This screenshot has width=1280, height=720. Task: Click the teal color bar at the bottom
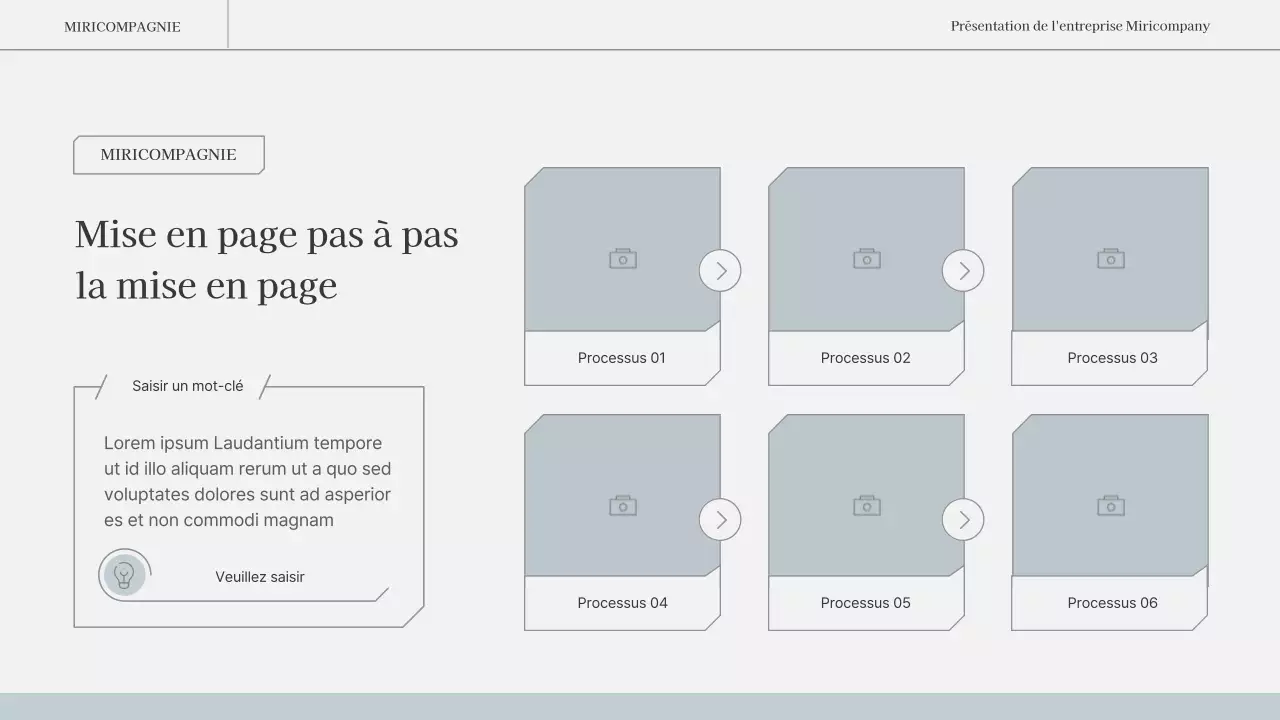tap(640, 707)
